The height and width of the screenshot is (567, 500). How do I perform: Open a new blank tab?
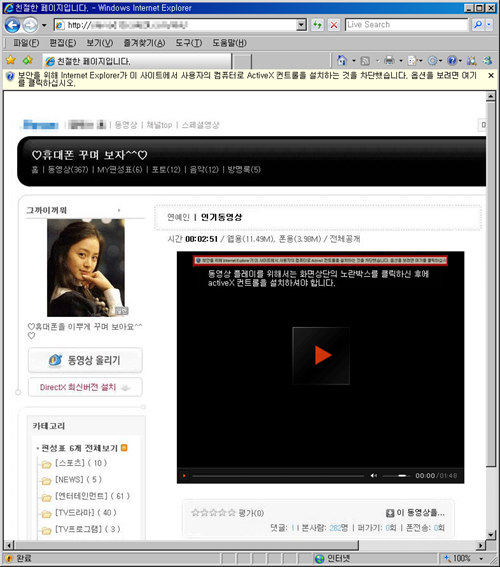(x=242, y=61)
